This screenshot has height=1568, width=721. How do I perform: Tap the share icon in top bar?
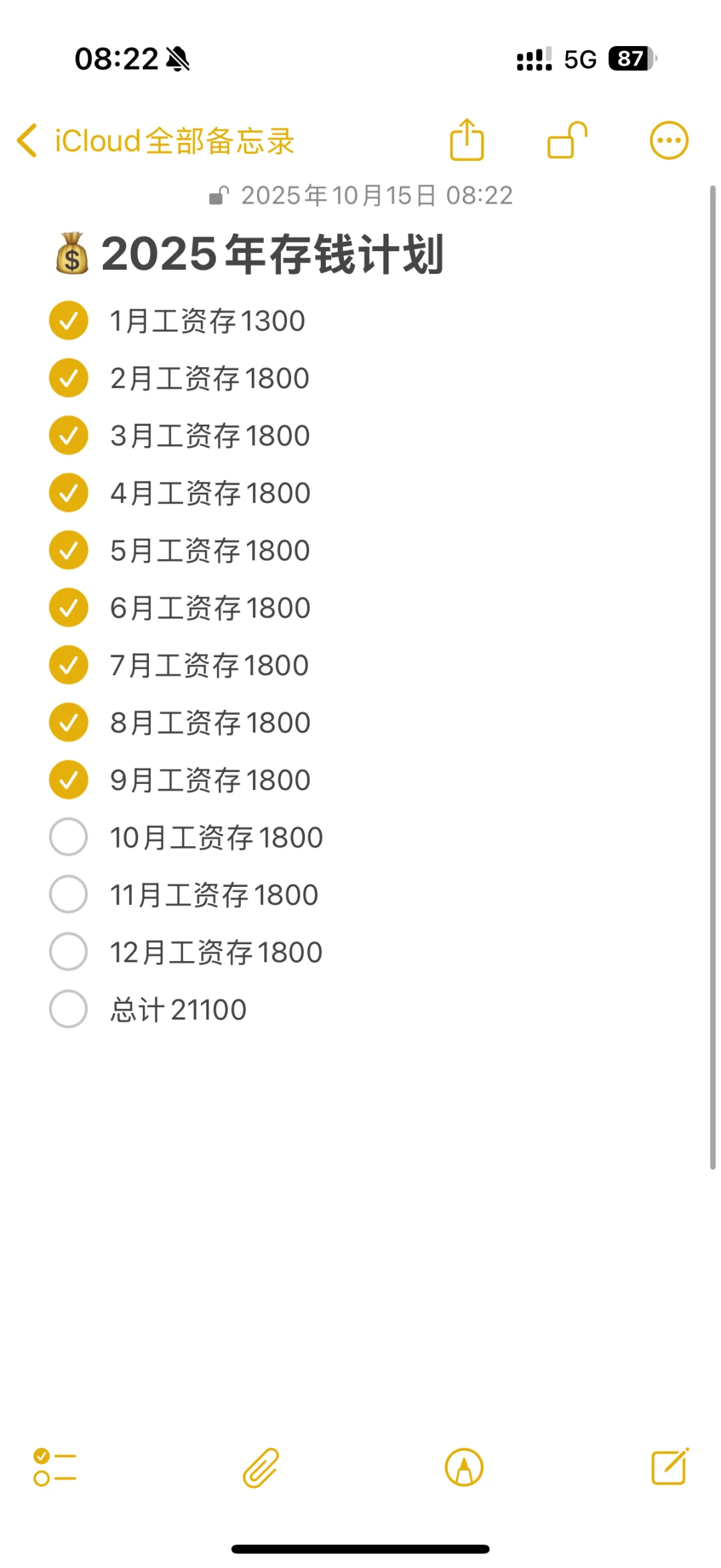467,140
